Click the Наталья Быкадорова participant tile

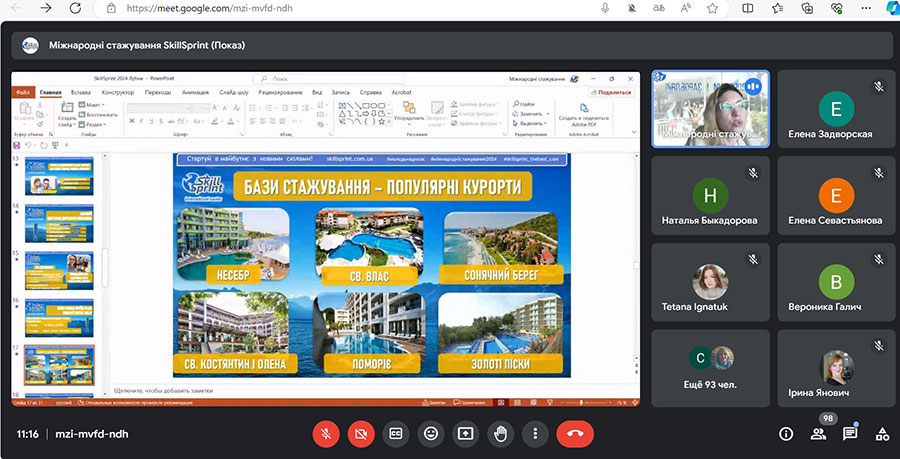710,195
